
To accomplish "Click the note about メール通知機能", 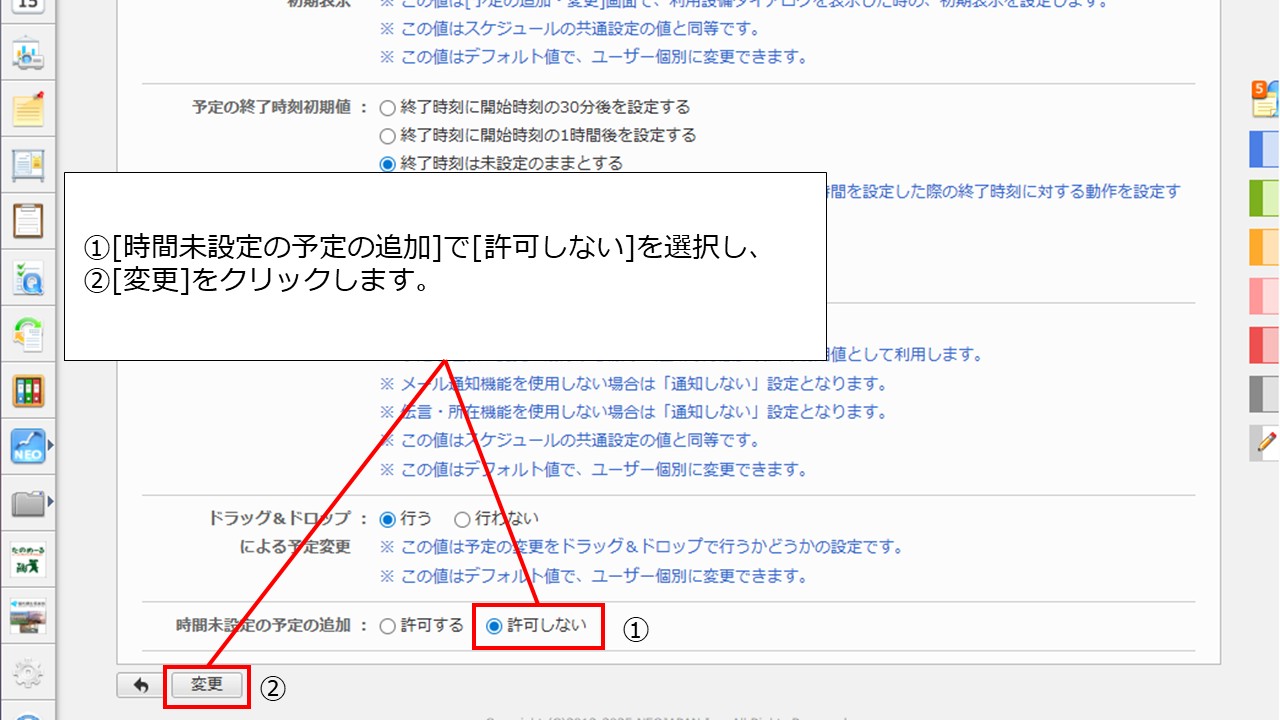I will tap(634, 384).
